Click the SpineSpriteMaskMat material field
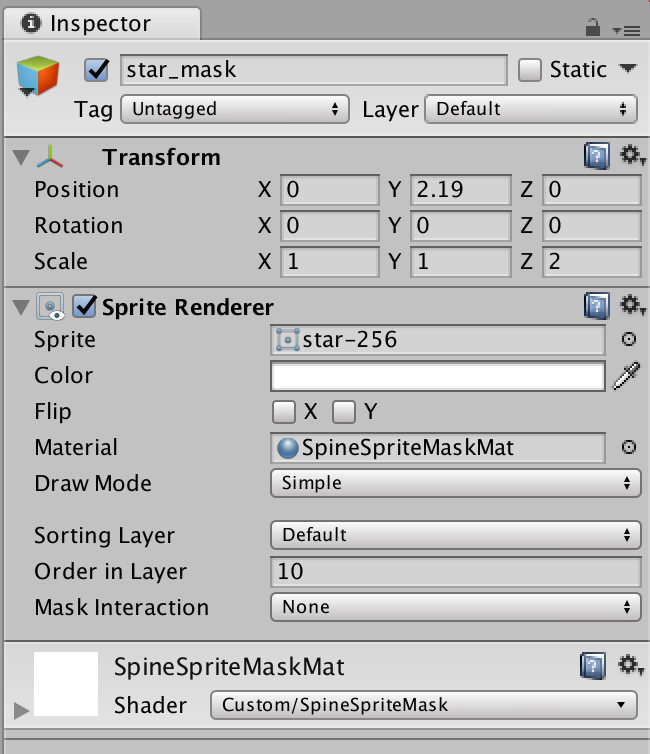Image resolution: width=650 pixels, height=754 pixels. click(438, 448)
